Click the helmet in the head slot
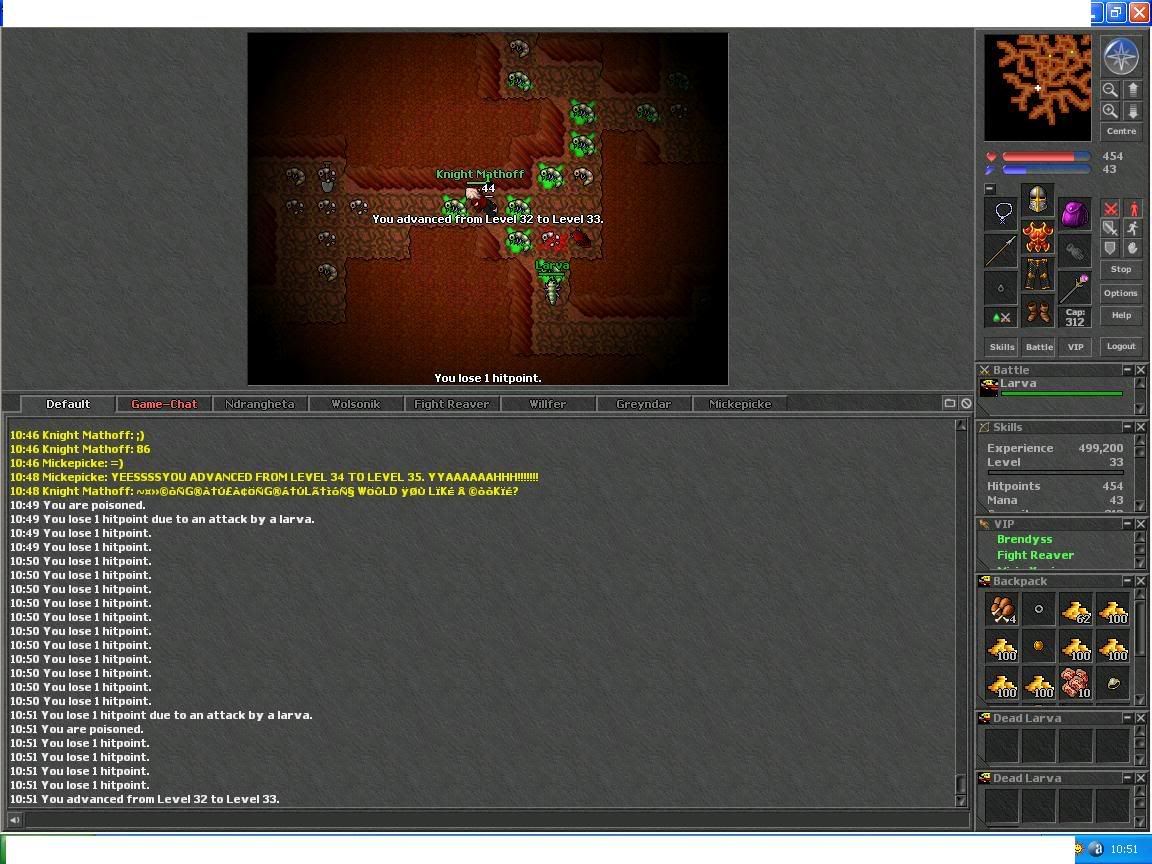This screenshot has width=1152, height=864. pos(1037,199)
